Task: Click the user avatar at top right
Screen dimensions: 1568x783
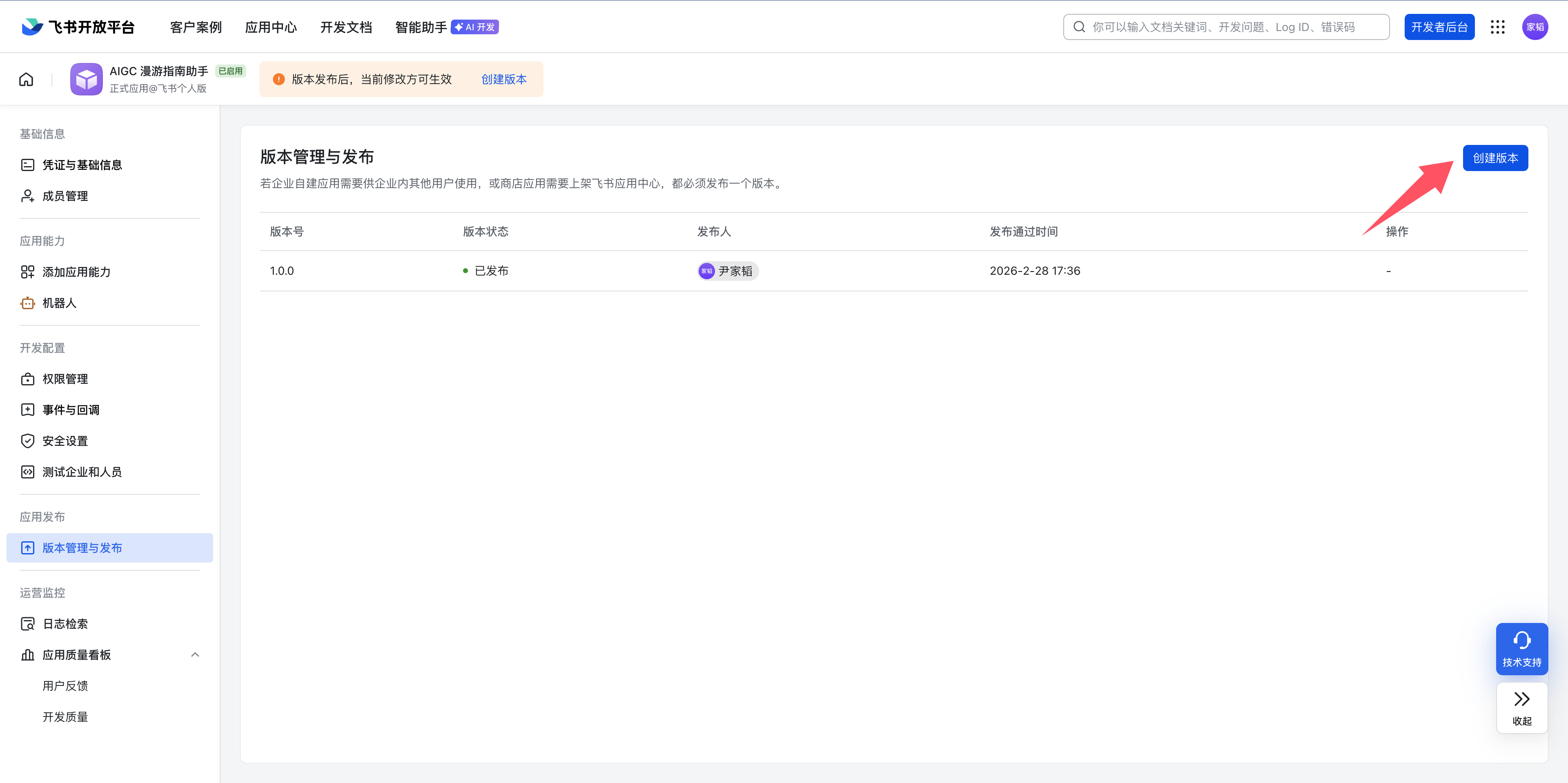Action: tap(1535, 27)
